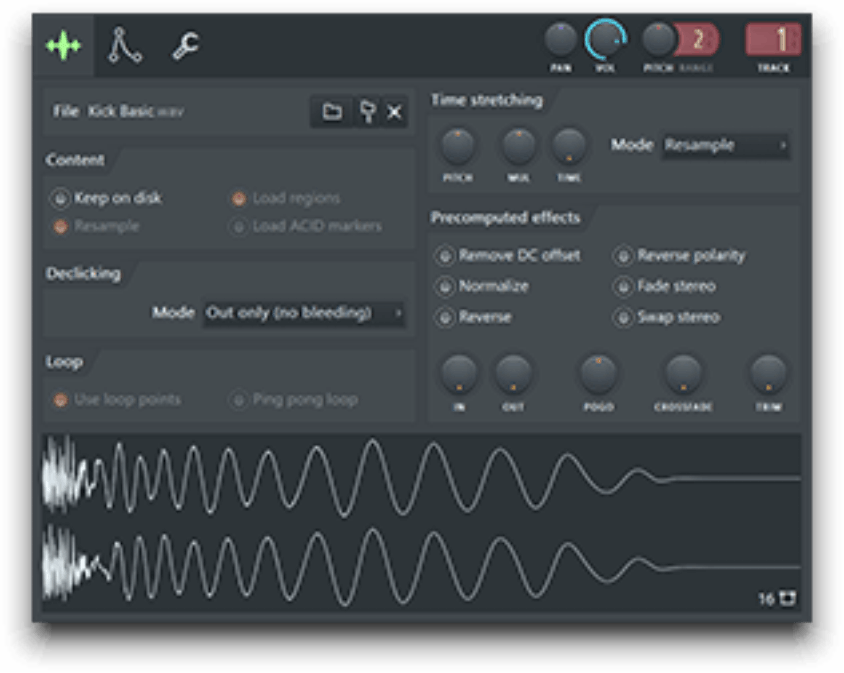Click Time stretching PITCH knob
Viewport: 844px width, 673px height.
pyautogui.click(x=458, y=146)
